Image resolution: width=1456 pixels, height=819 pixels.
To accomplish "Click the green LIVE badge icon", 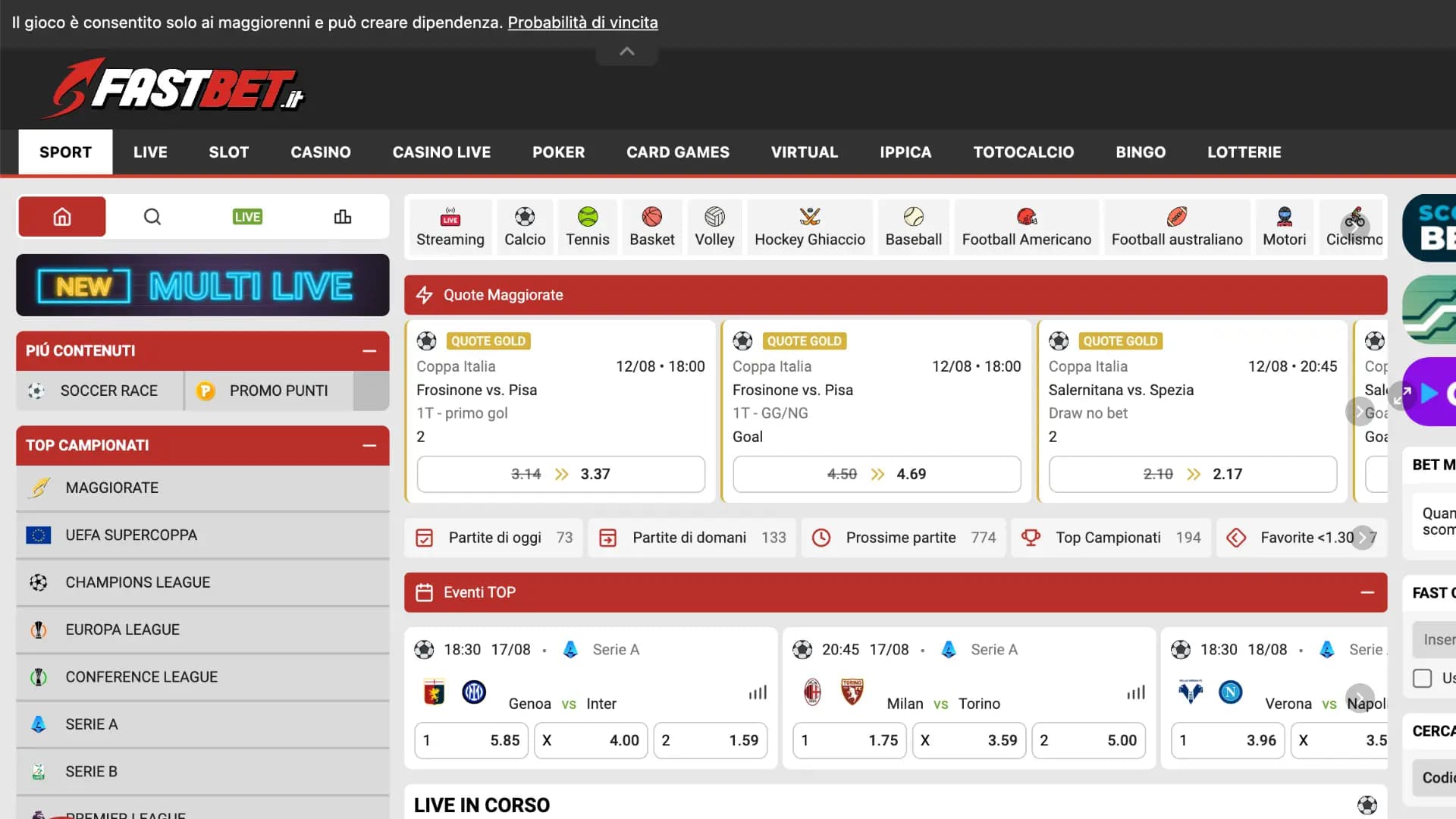I will pyautogui.click(x=247, y=217).
